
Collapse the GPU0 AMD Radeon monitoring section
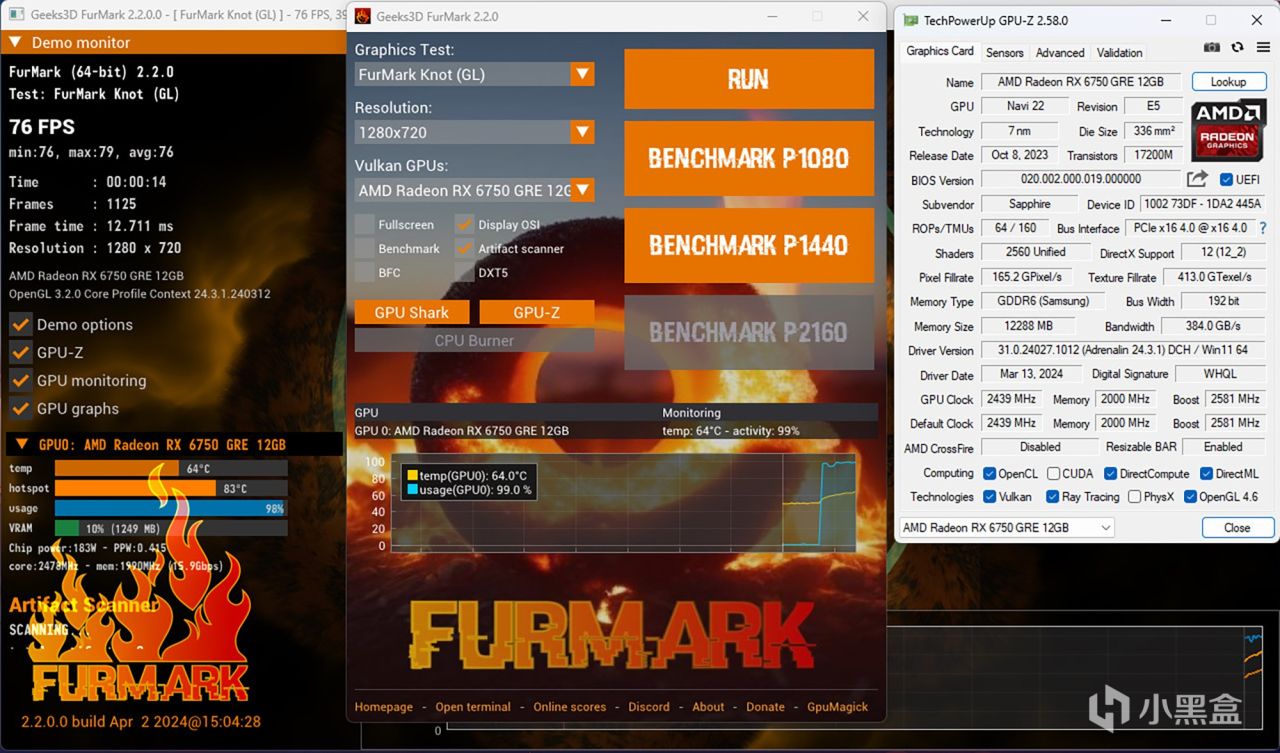pos(21,444)
